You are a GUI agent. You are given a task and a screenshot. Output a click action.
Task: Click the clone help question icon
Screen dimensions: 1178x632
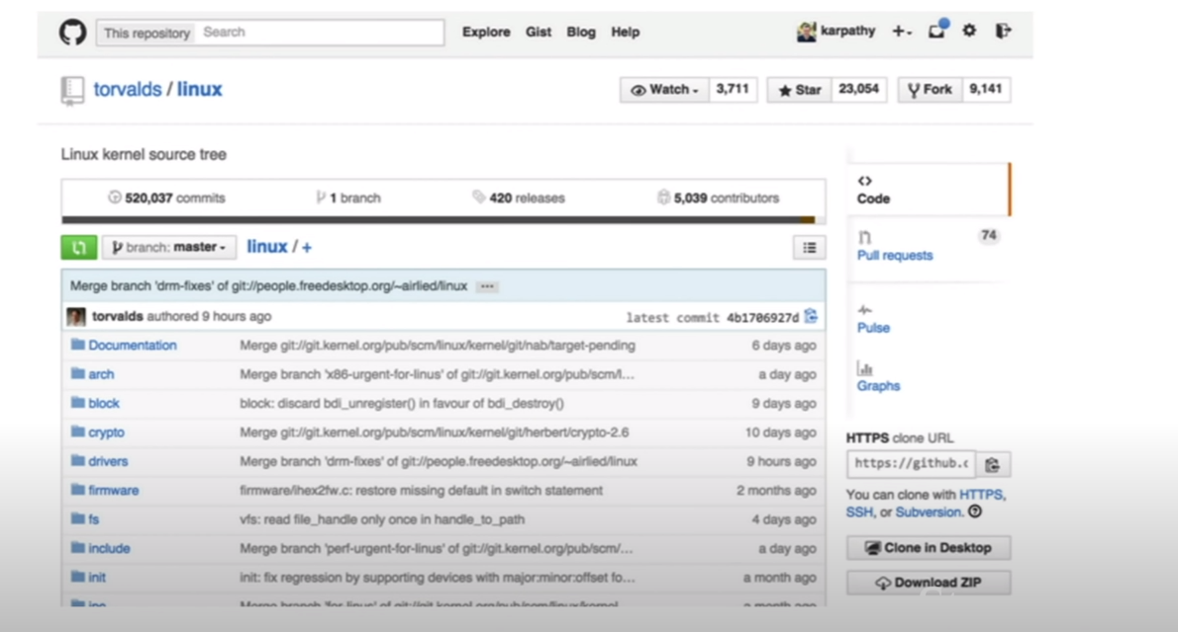pos(975,512)
